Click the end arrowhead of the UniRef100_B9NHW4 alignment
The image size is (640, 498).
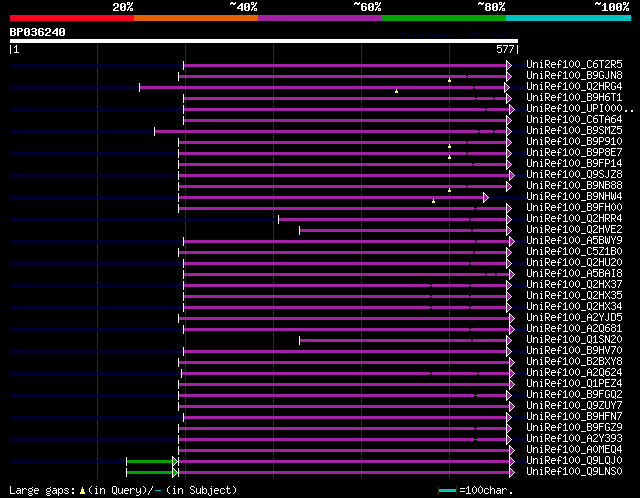pos(486,198)
